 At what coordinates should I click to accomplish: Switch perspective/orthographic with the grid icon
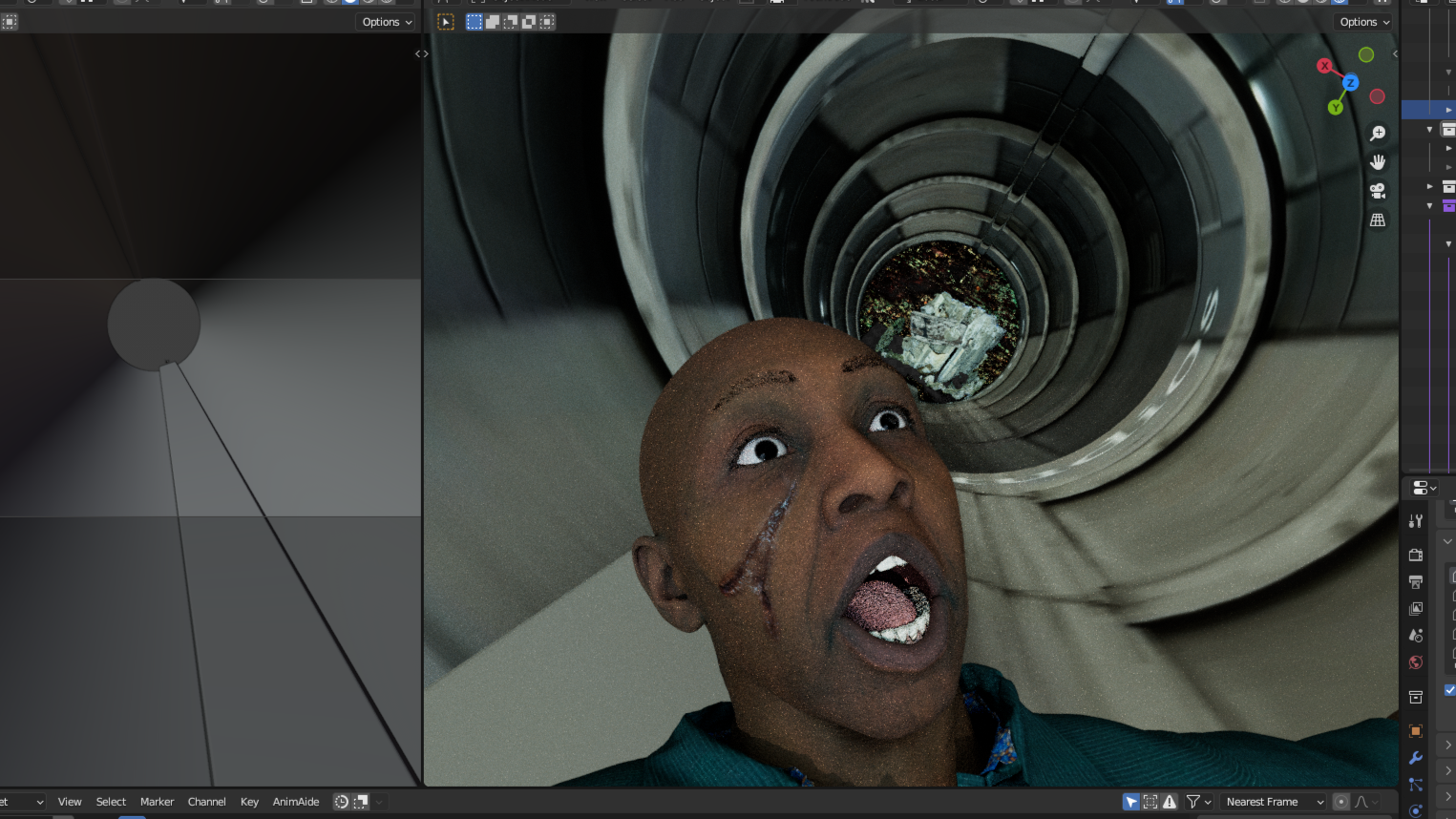[1377, 220]
